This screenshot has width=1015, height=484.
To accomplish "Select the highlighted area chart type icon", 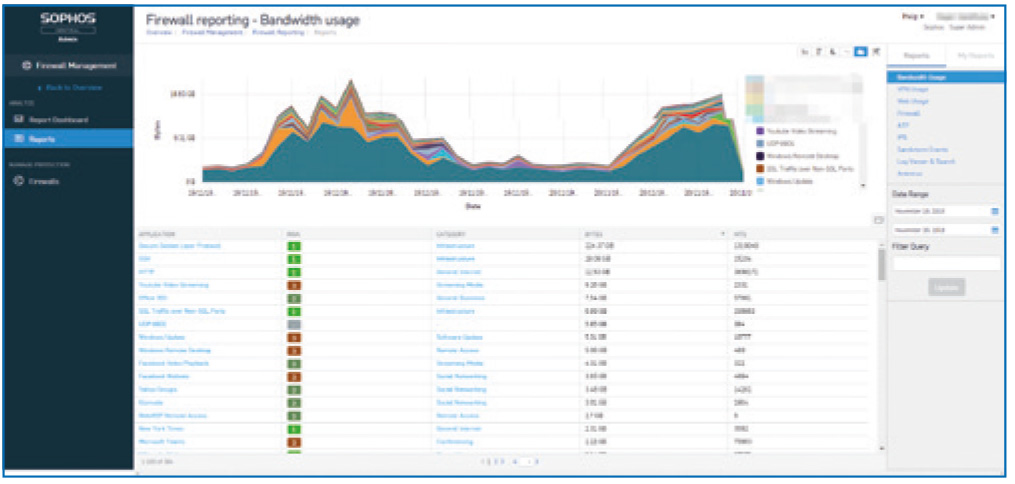I will pos(861,51).
